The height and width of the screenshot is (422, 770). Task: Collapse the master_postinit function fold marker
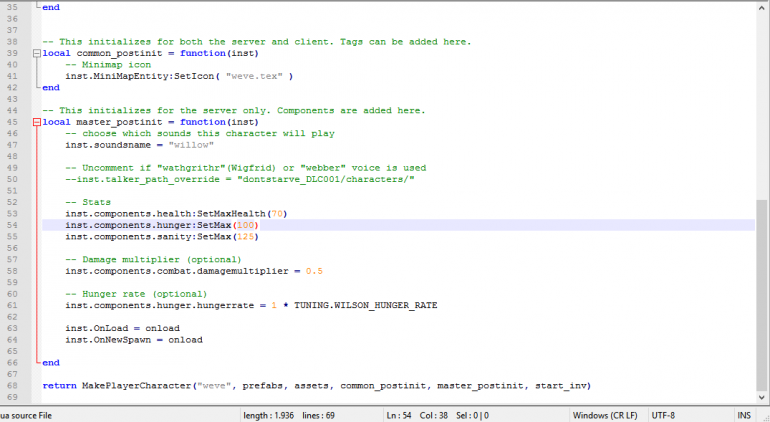38,122
